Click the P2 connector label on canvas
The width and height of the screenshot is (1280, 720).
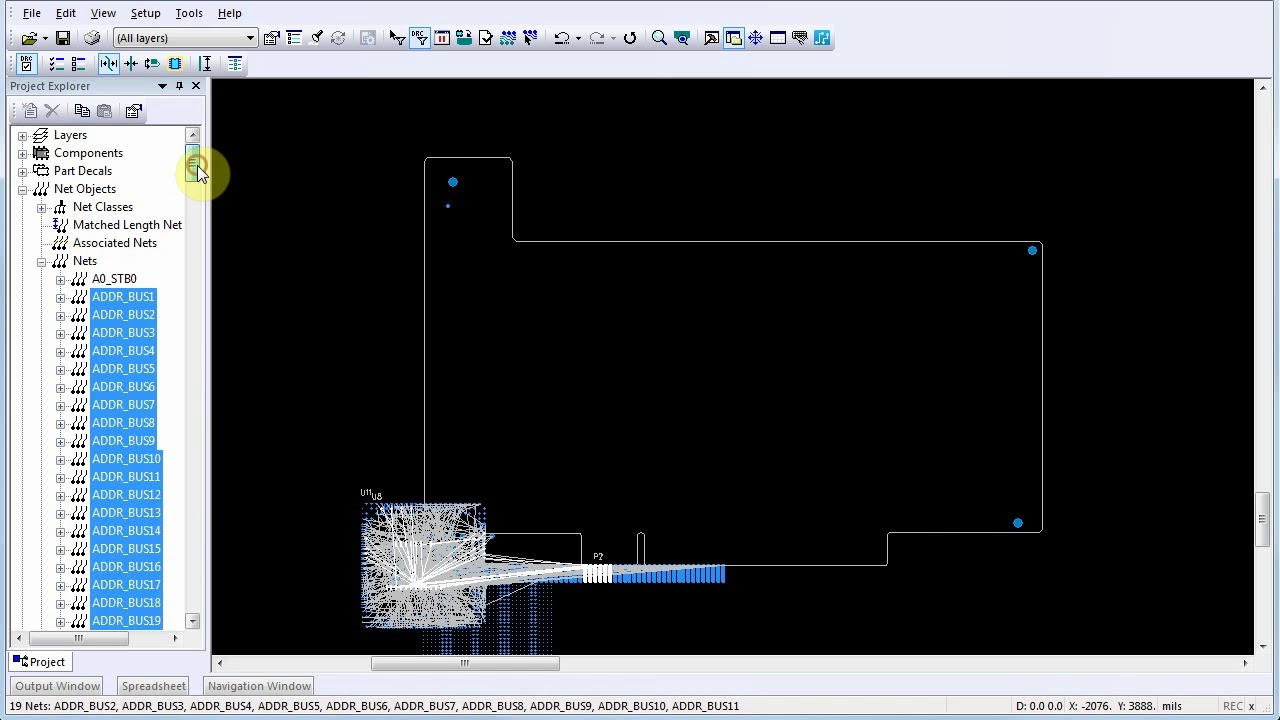[x=598, y=556]
